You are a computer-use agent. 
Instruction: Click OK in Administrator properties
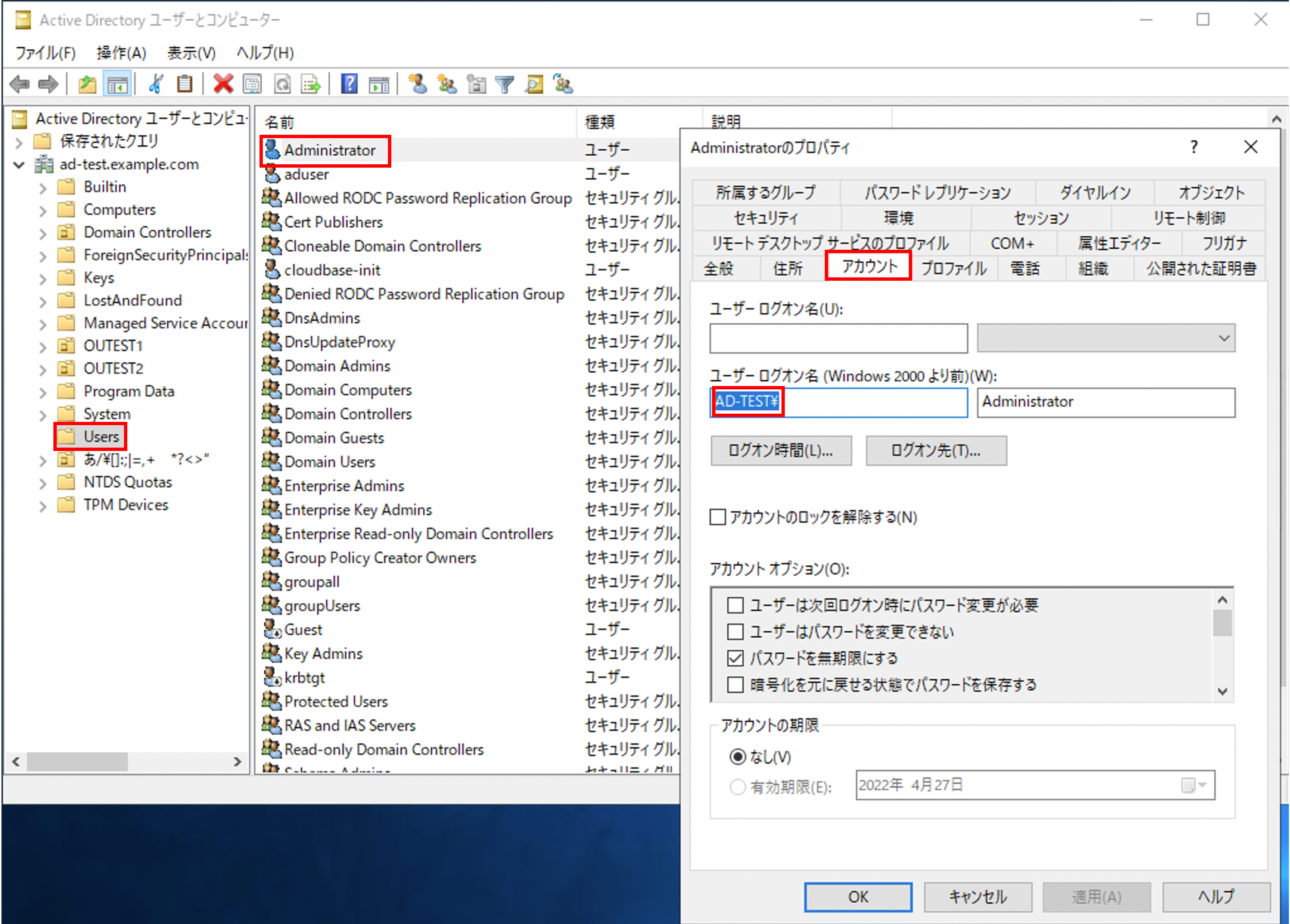pos(858,897)
